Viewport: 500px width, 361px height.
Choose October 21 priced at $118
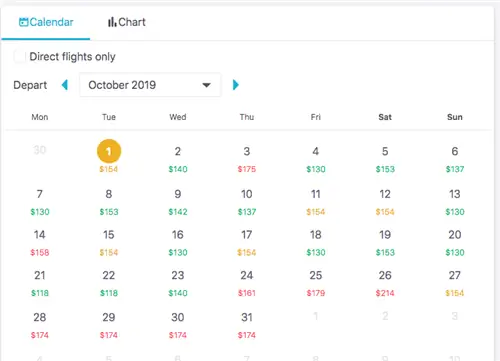(x=40, y=283)
